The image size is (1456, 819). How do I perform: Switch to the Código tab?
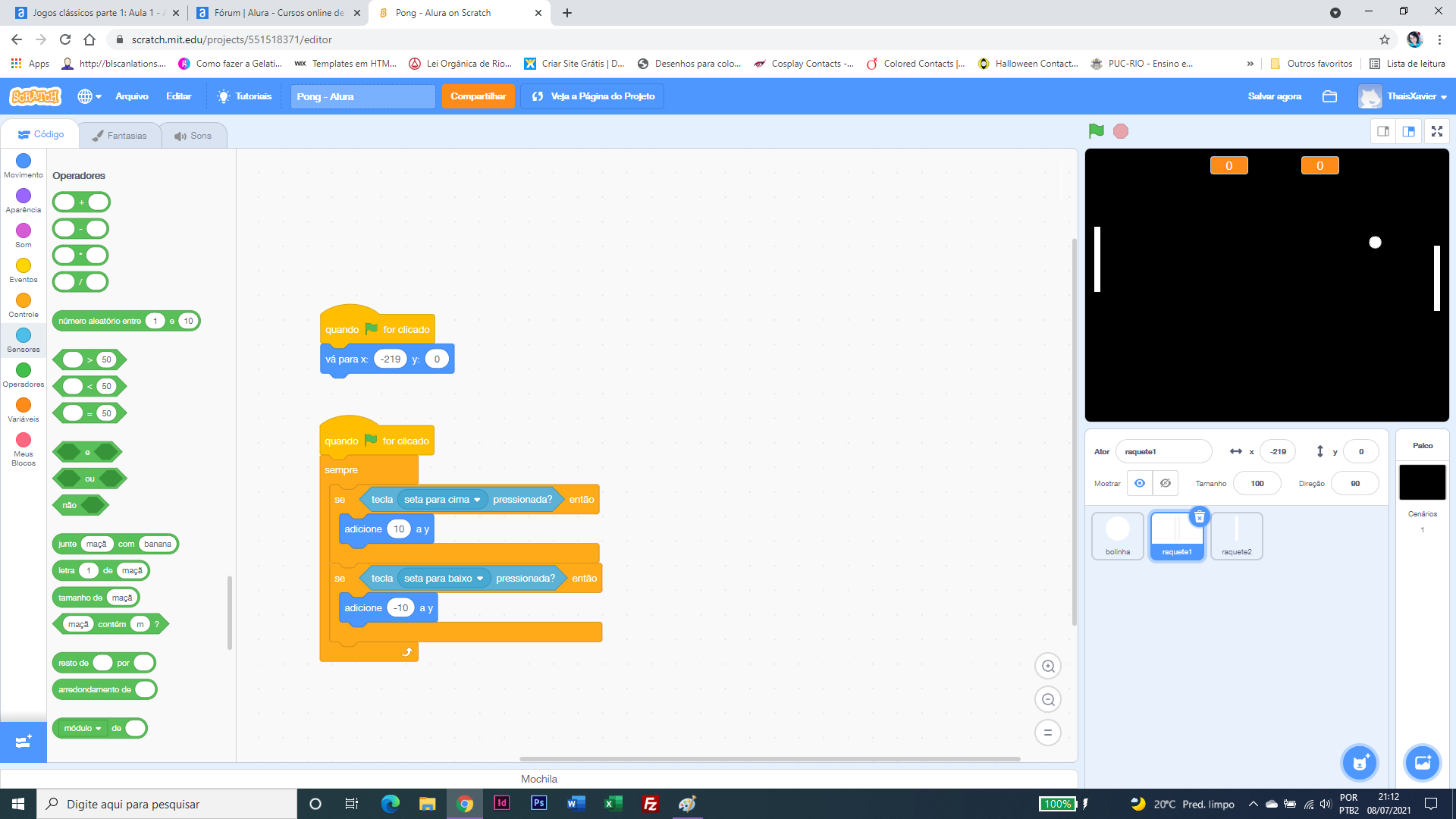pos(41,134)
